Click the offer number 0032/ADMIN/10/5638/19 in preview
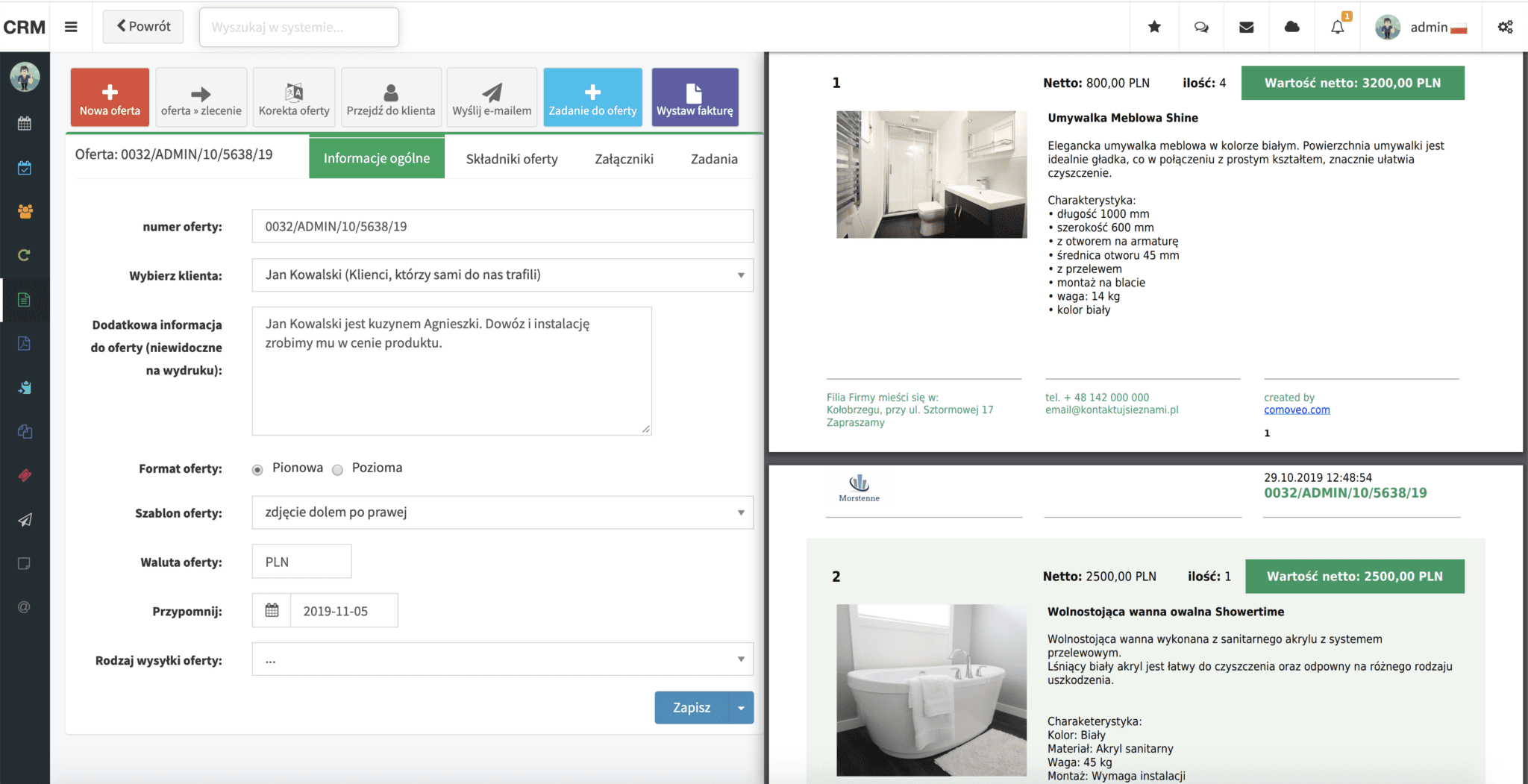This screenshot has height=784, width=1528. click(1345, 492)
